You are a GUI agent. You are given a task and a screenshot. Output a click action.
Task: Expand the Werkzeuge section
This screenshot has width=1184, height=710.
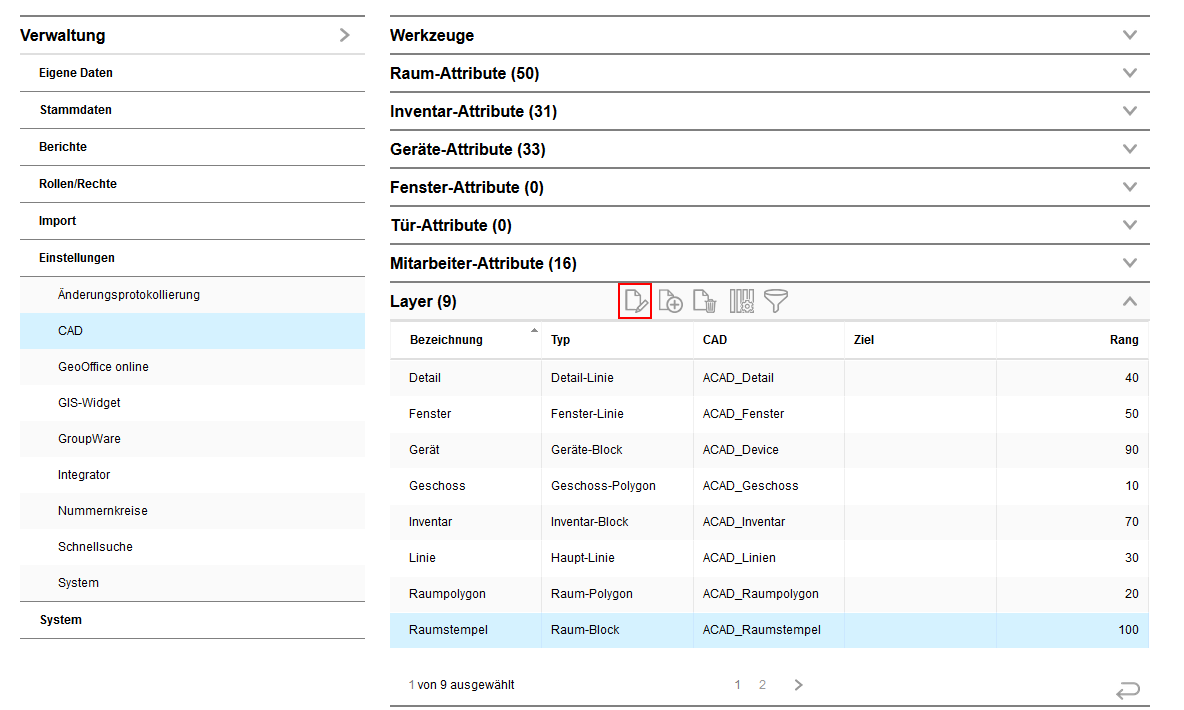click(1130, 35)
